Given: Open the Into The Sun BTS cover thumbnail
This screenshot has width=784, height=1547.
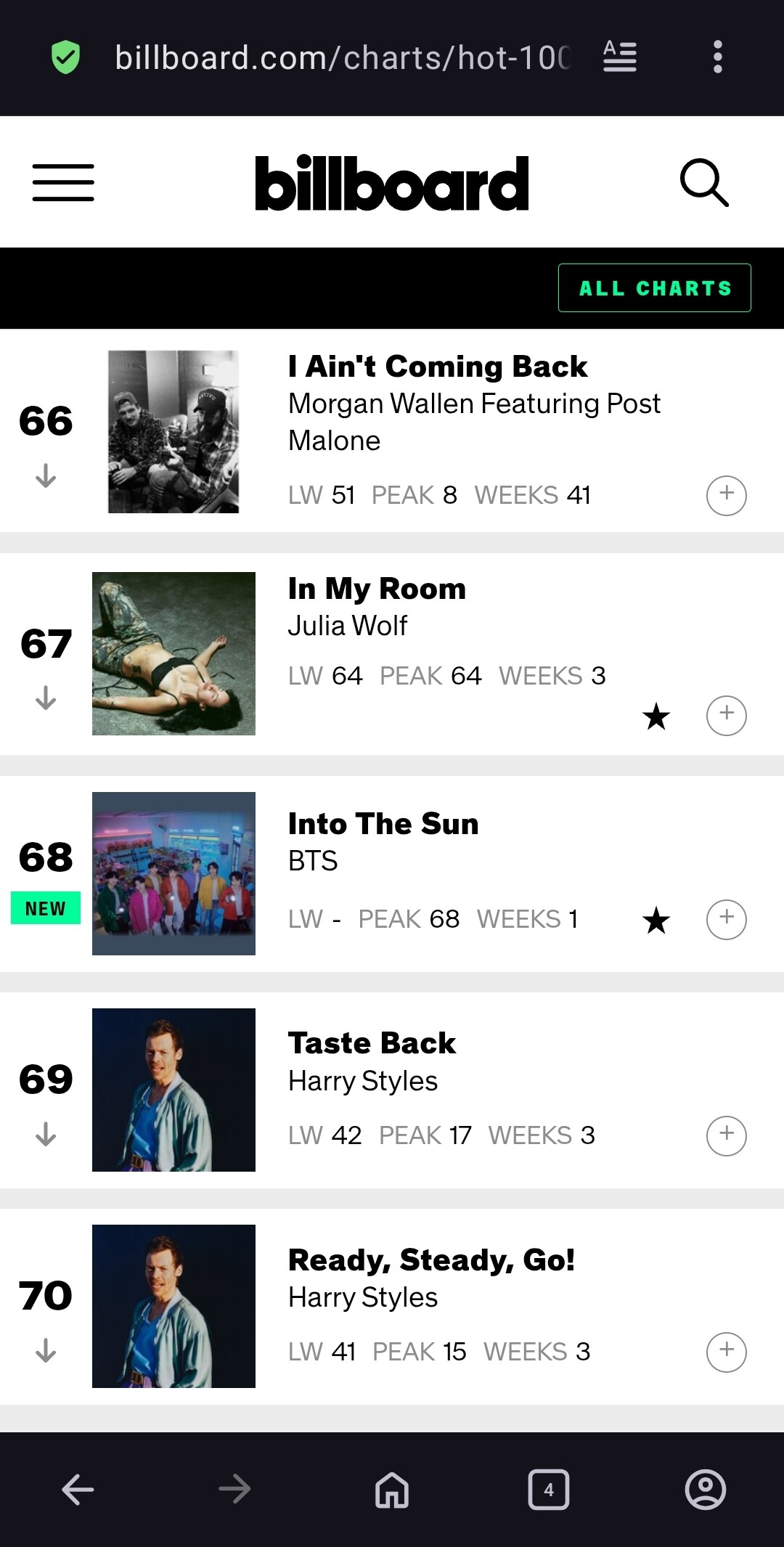Looking at the screenshot, I should tap(173, 873).
